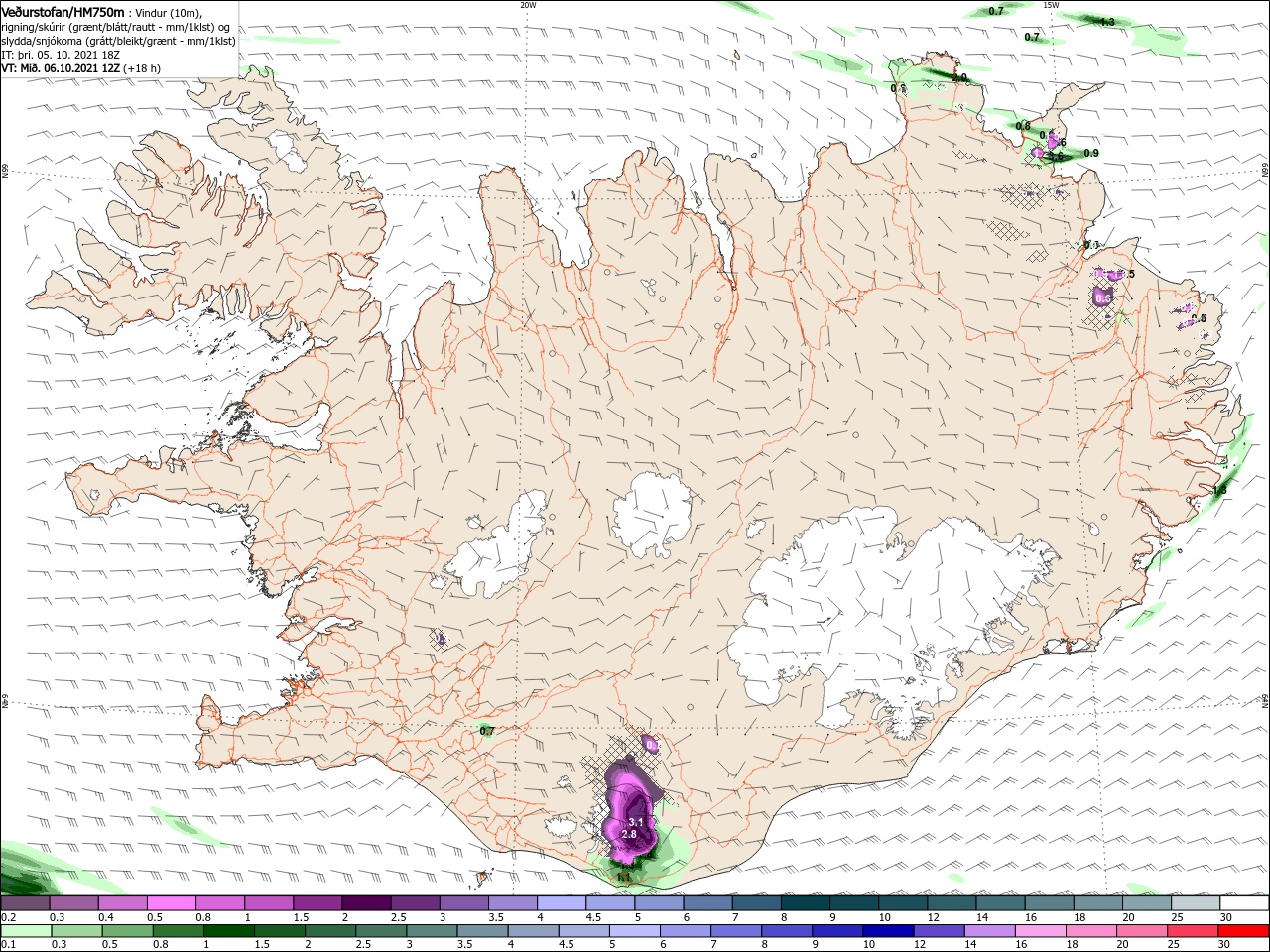Click the 'rigning/skúrir' legend description line
Image resolution: width=1270 pixels, height=952 pixels.
tap(116, 27)
